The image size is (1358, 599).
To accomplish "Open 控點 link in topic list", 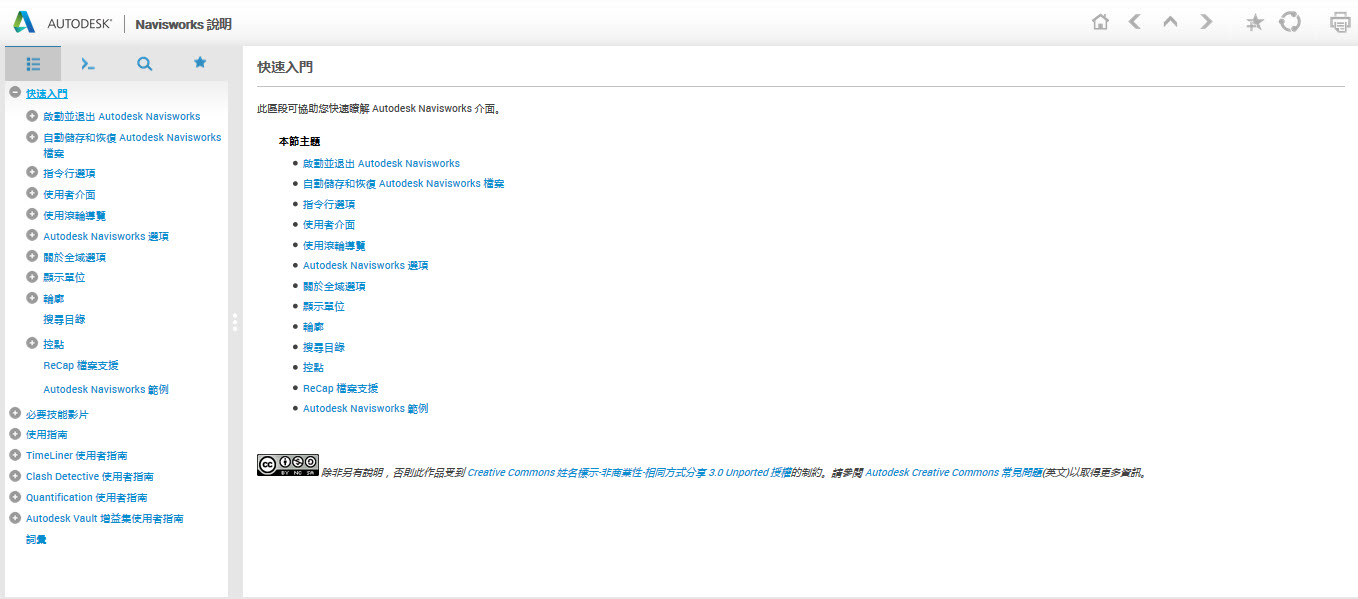I will [x=313, y=368].
